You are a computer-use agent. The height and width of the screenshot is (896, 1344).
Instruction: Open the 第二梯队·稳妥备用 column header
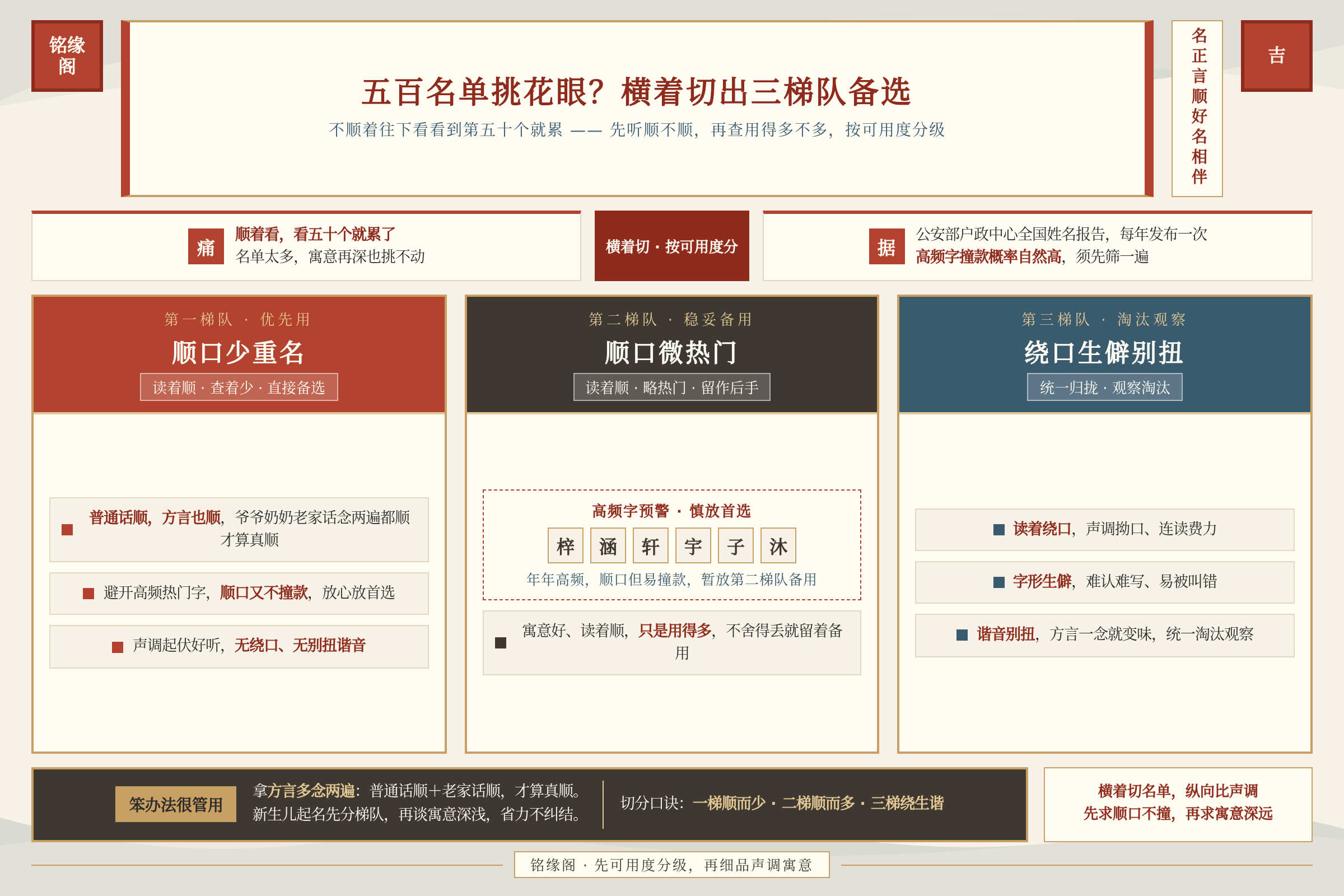pos(672,354)
